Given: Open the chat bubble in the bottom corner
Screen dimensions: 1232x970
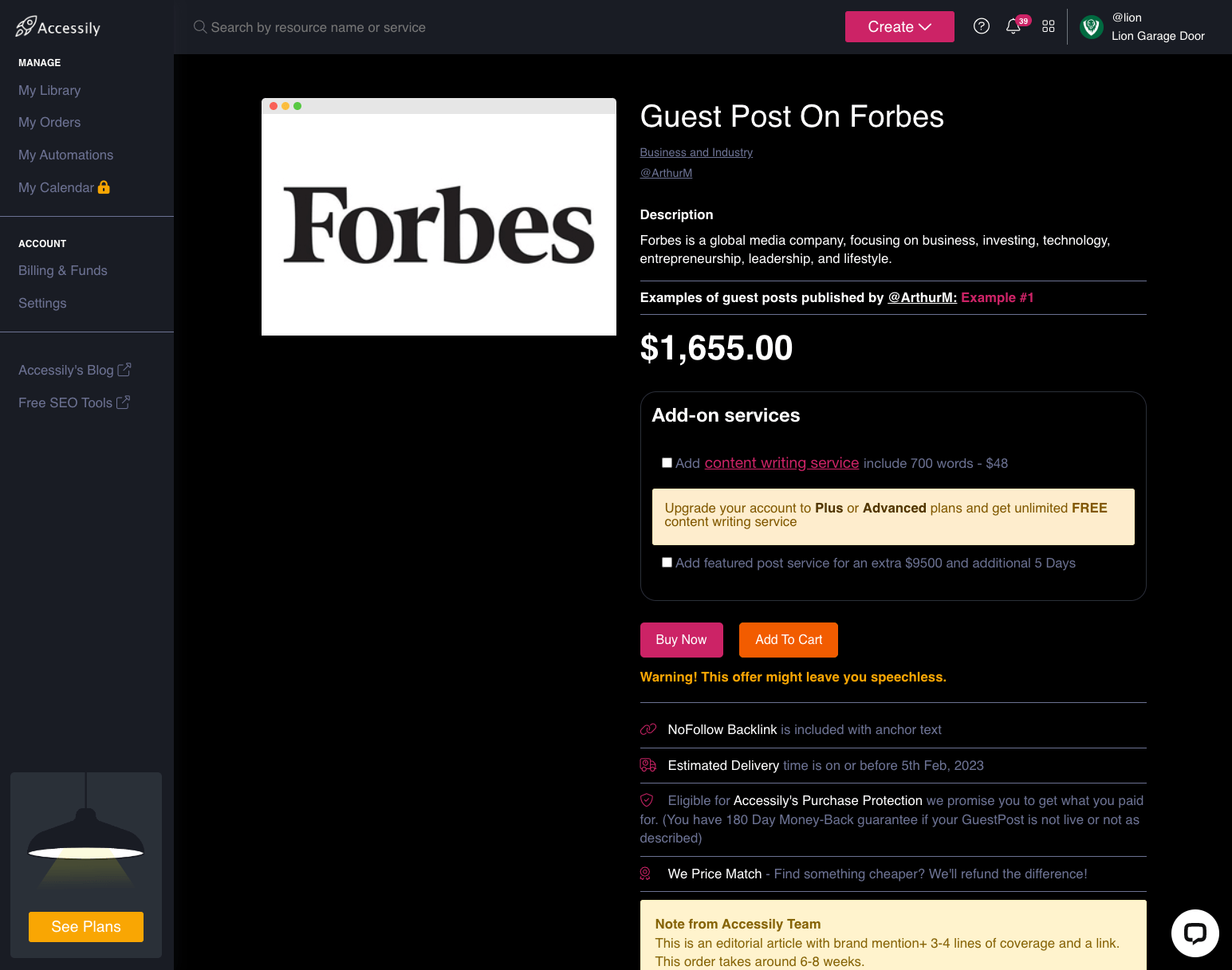Looking at the screenshot, I should 1195,933.
